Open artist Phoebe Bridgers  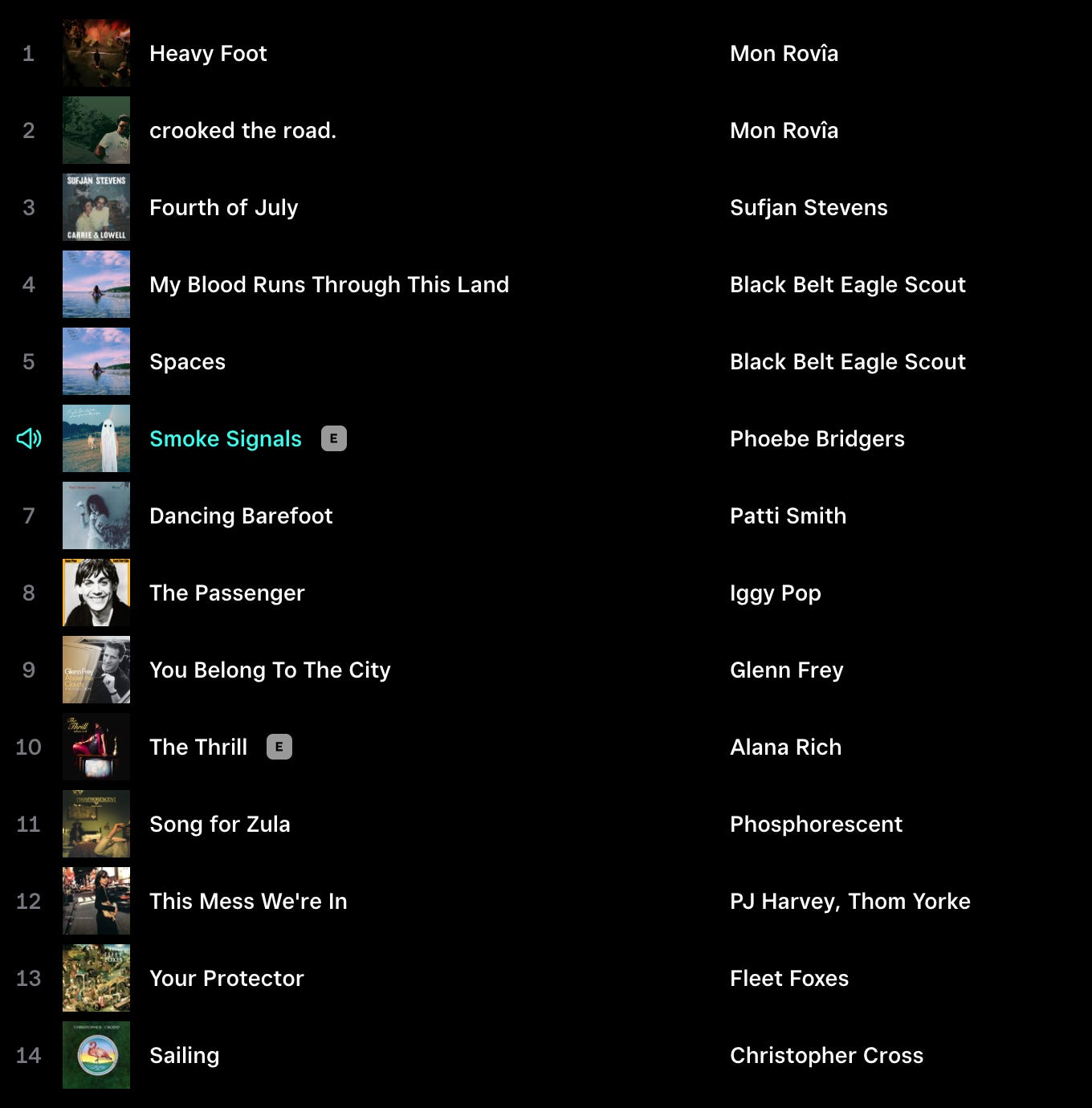pyautogui.click(x=817, y=439)
